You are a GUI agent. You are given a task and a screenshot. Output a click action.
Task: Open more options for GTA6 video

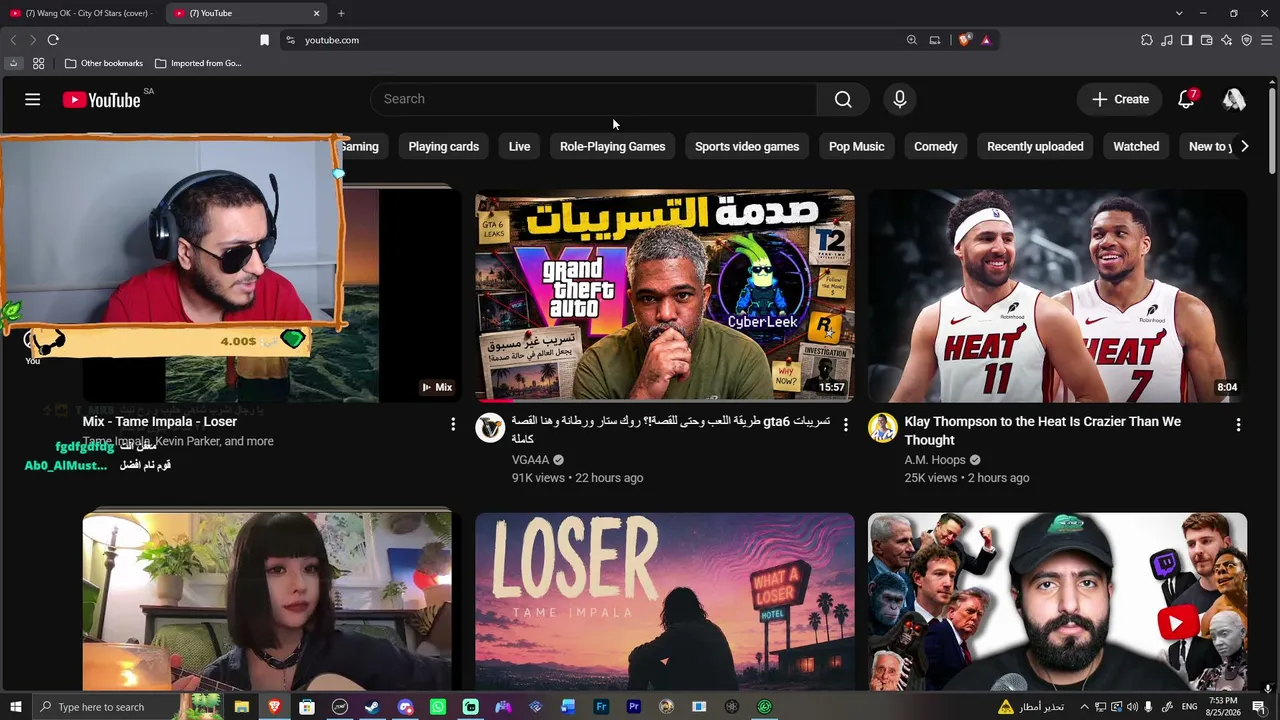(x=846, y=425)
